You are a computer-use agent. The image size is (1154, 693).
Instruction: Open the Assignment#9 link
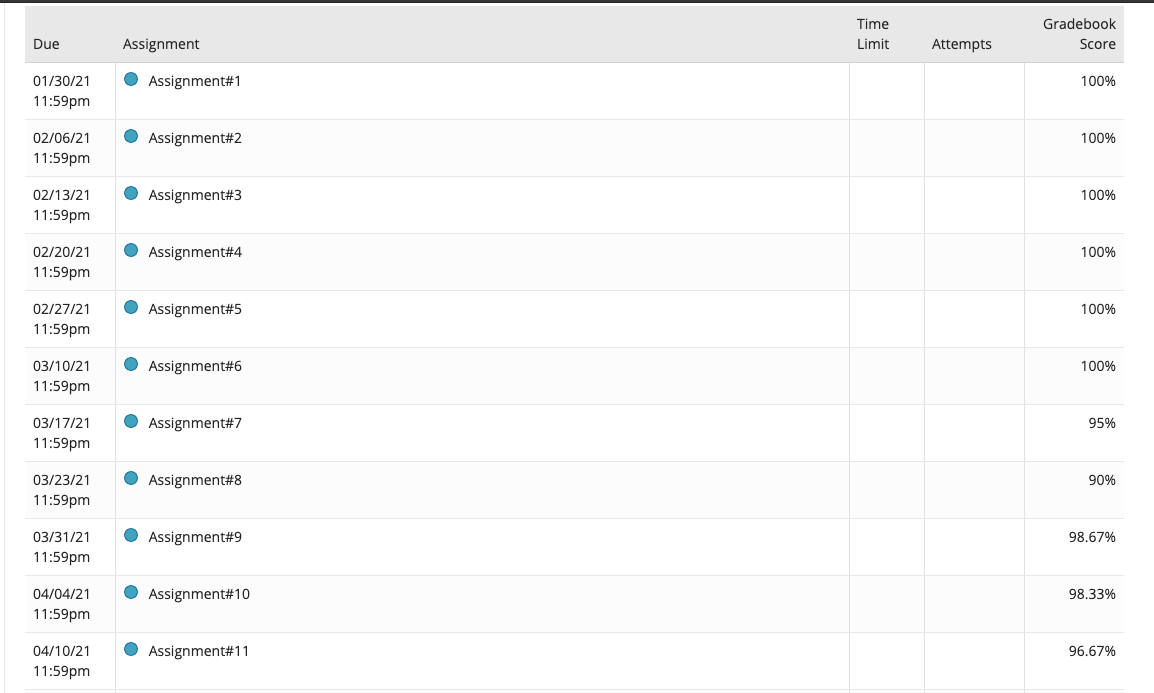tap(195, 537)
